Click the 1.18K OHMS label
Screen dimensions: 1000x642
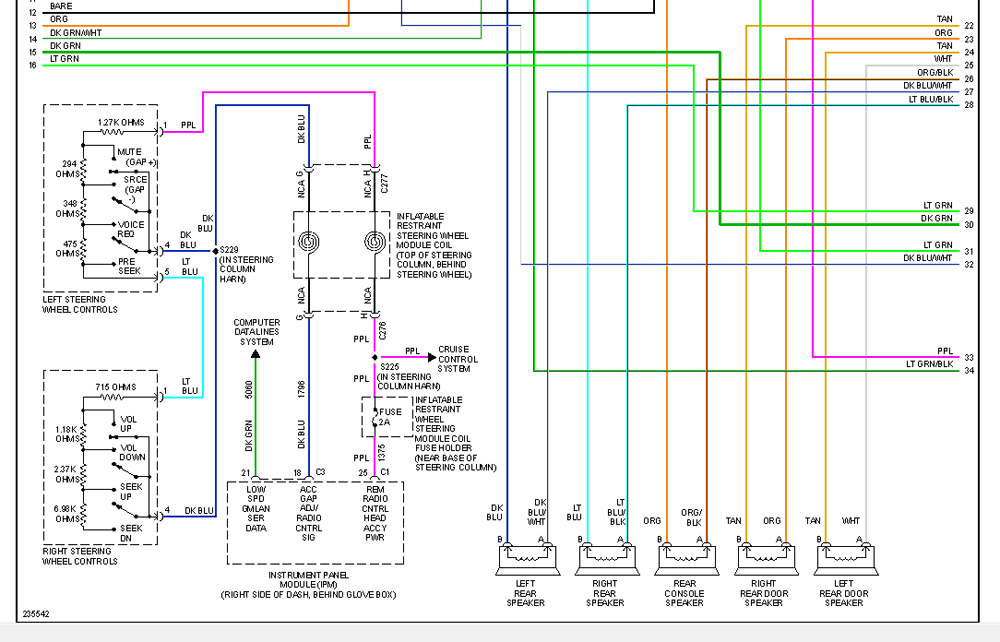68,434
